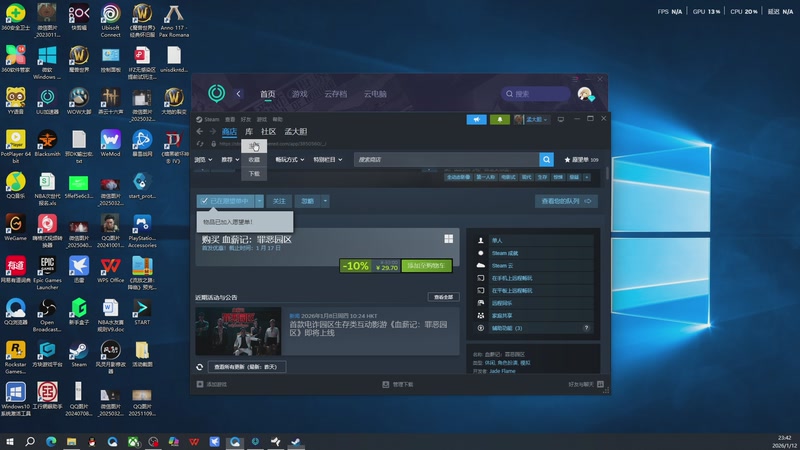
Task: Choose the Downloads entry in the Library dropdown
Action: pyautogui.click(x=254, y=174)
